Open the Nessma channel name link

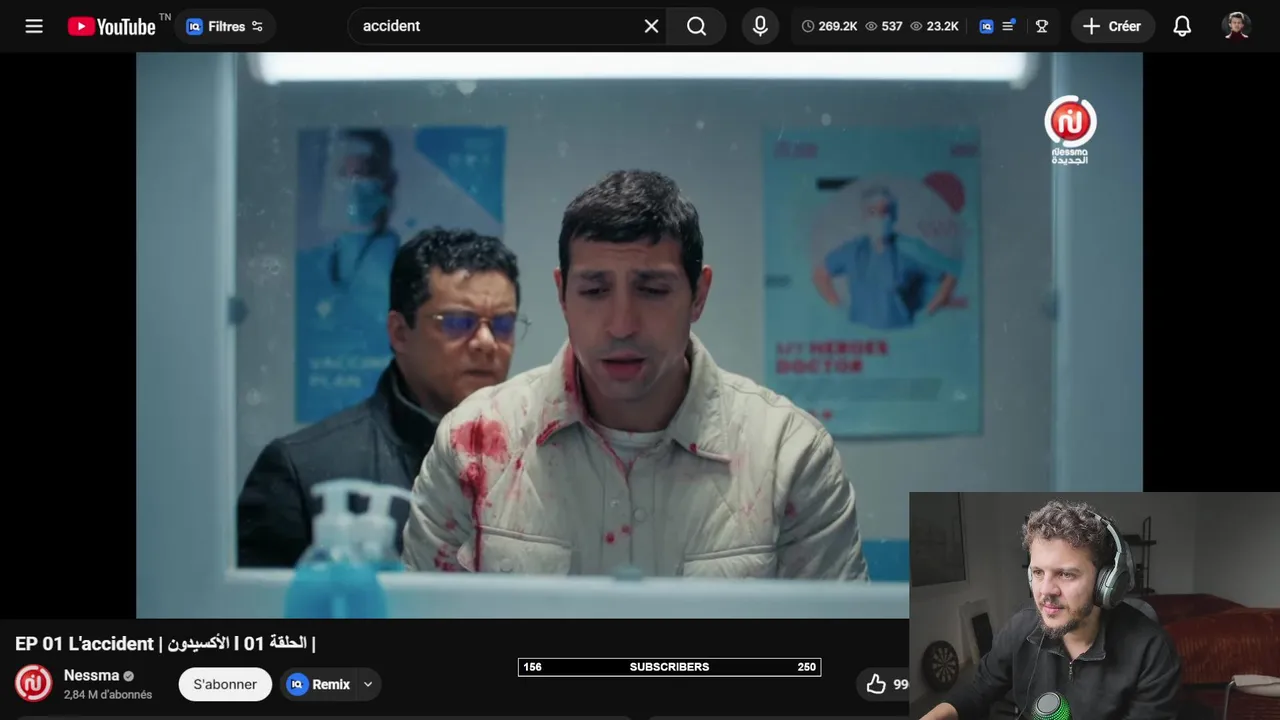coord(91,675)
